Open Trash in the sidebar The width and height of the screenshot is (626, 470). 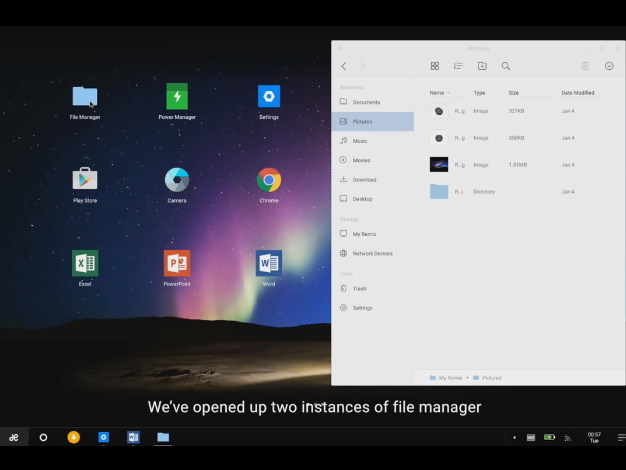coord(372,289)
